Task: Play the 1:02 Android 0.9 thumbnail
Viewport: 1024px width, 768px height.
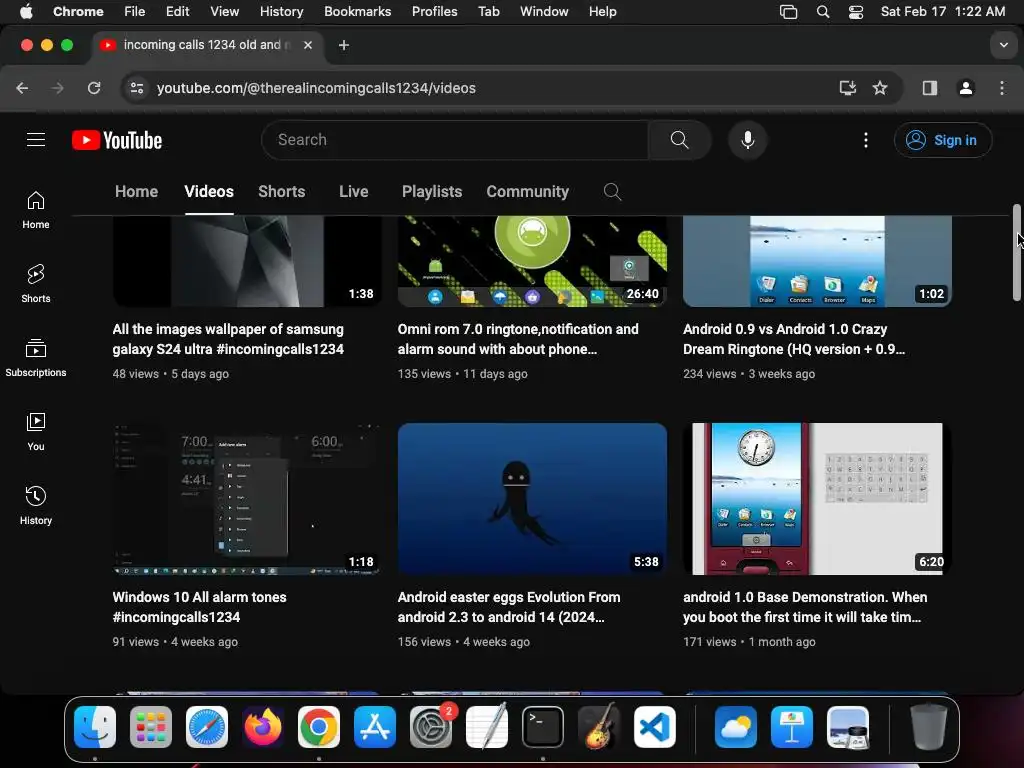Action: (x=817, y=261)
